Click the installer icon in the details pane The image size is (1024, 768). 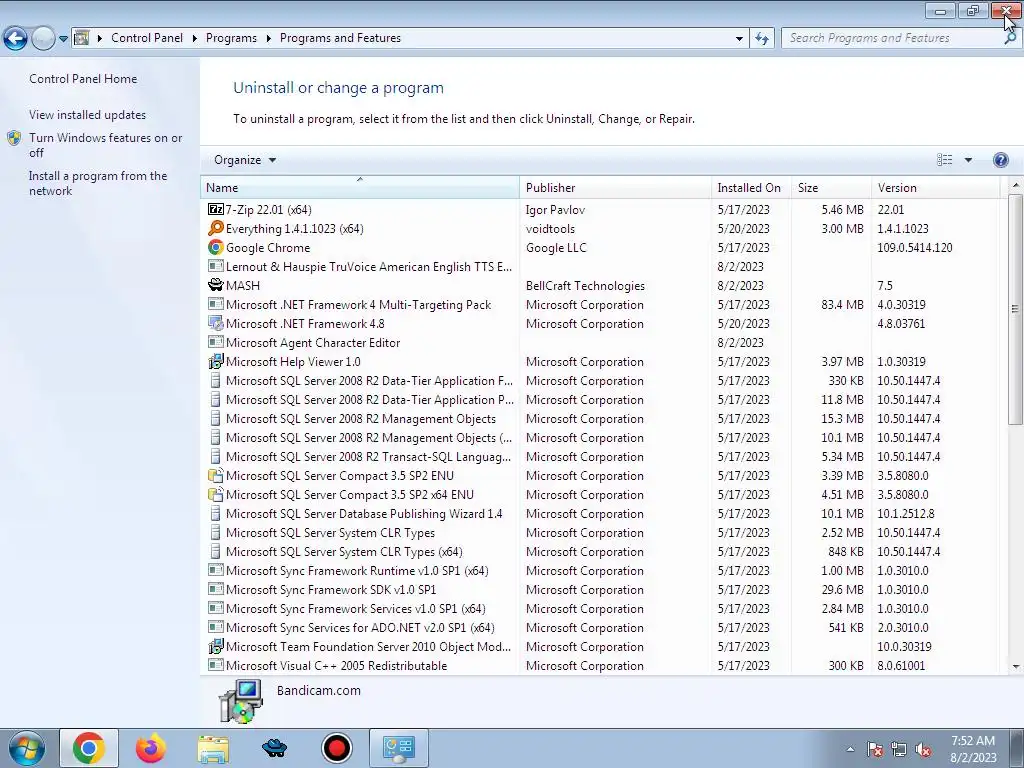[240, 701]
